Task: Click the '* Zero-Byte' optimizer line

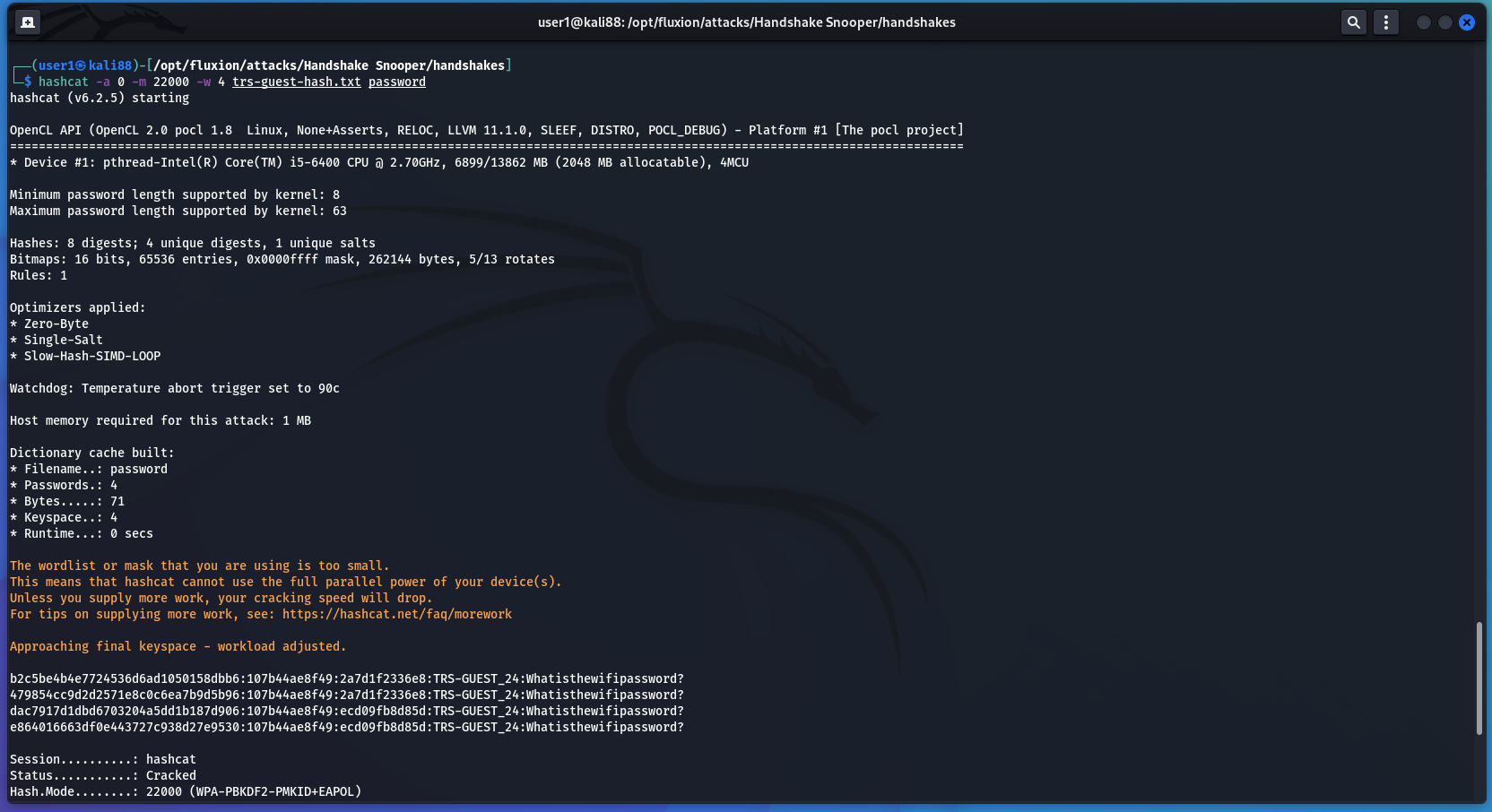Action: 49,324
